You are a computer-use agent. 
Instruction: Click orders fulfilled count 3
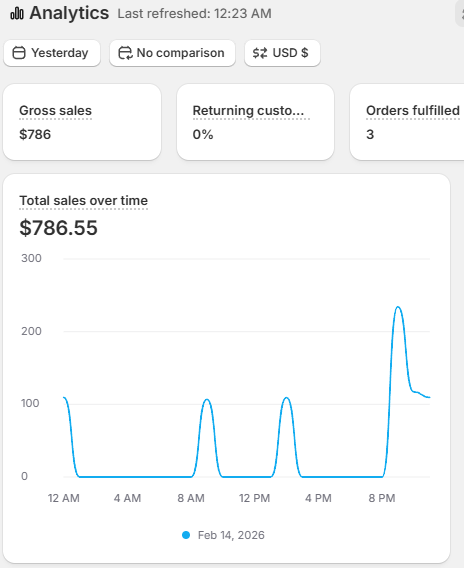370,134
